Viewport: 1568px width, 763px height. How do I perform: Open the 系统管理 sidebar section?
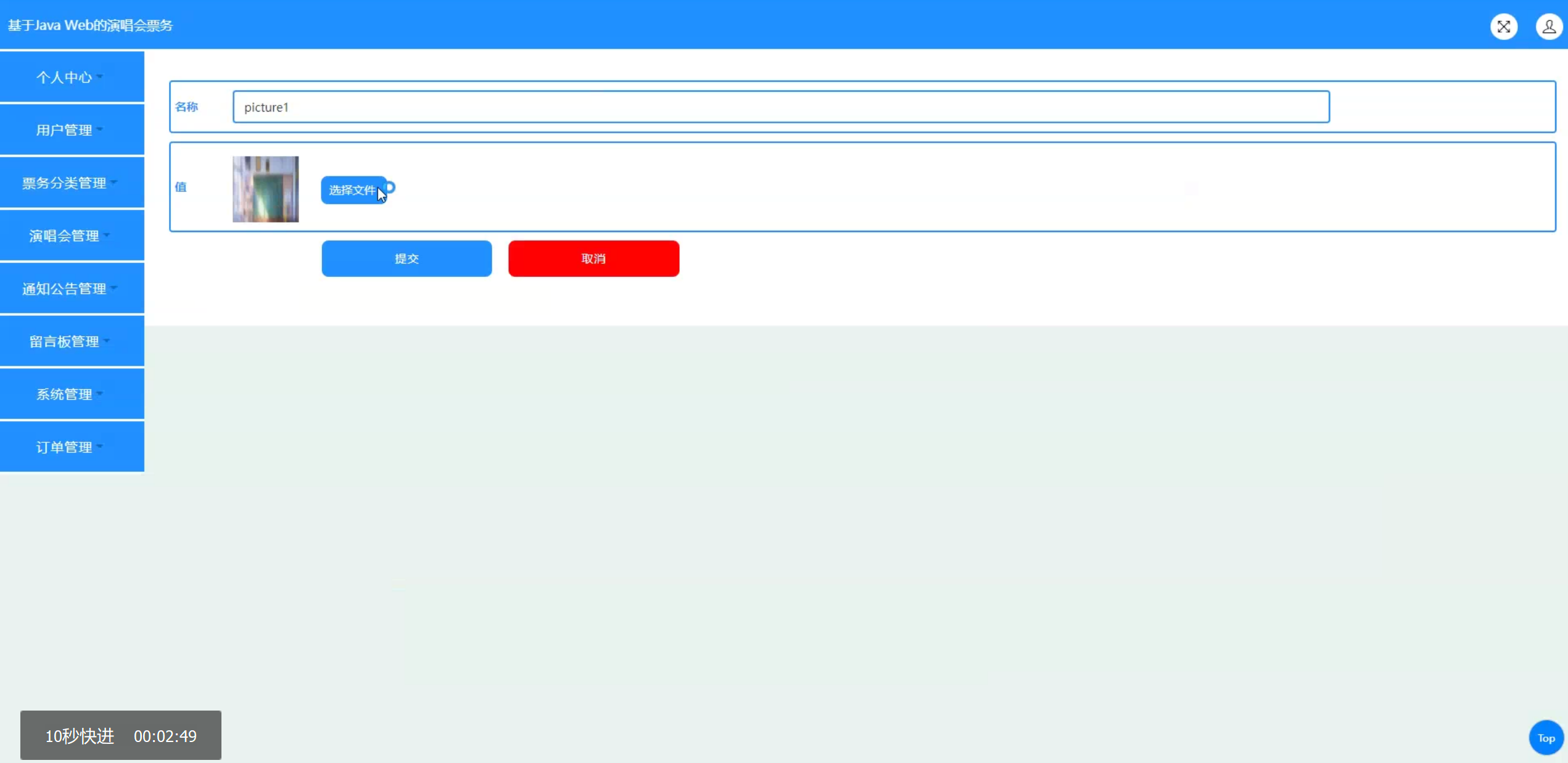coord(72,394)
